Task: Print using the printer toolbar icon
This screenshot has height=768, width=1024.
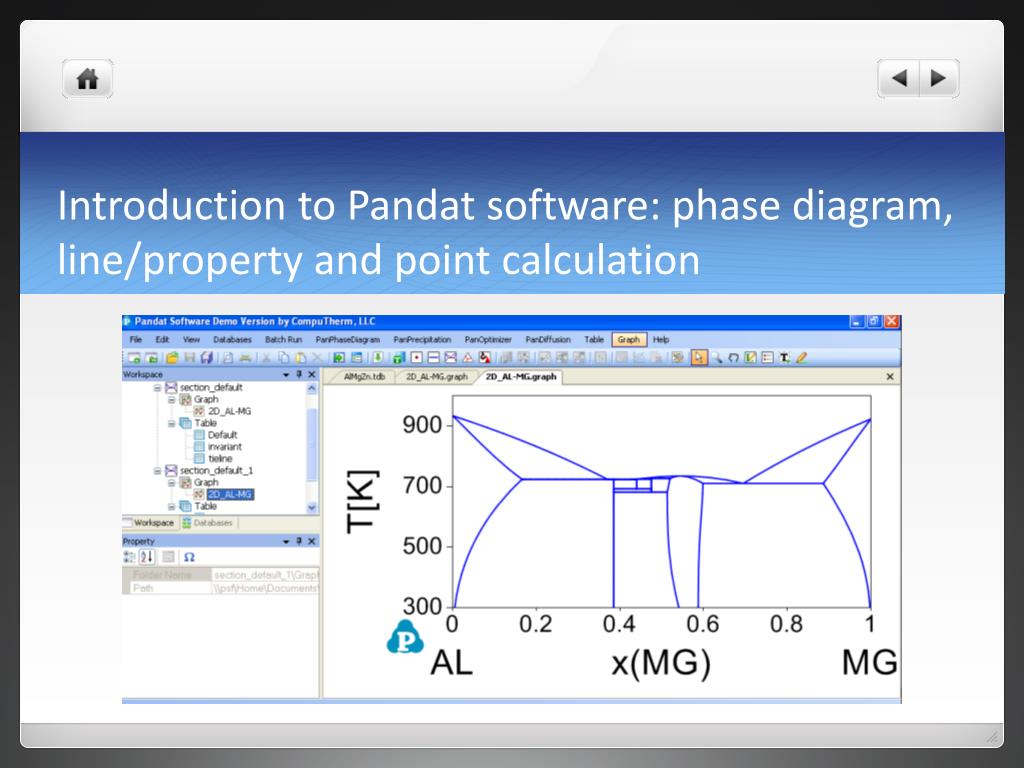Action: pos(246,357)
